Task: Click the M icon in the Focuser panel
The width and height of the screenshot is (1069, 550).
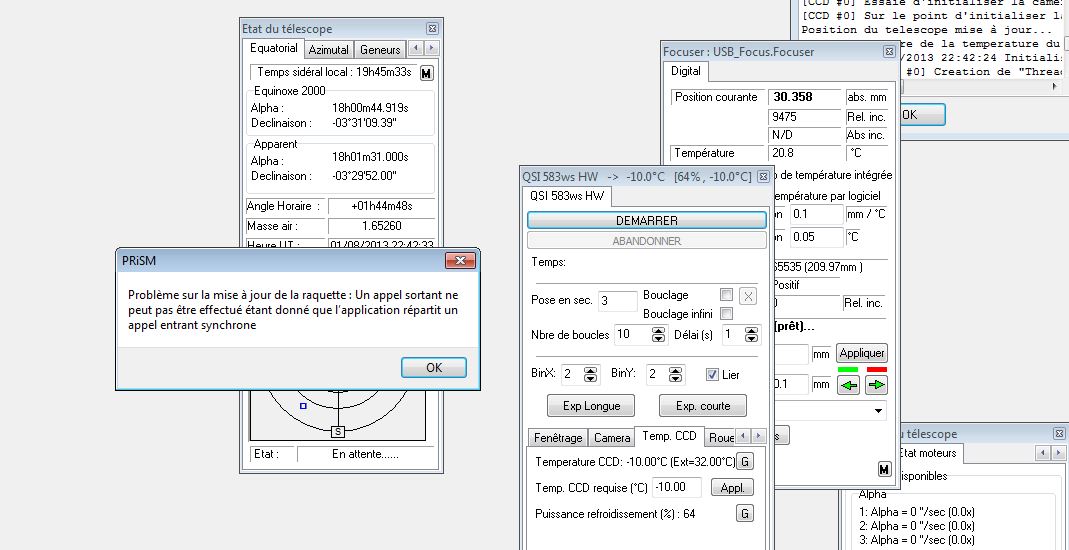Action: 884,469
